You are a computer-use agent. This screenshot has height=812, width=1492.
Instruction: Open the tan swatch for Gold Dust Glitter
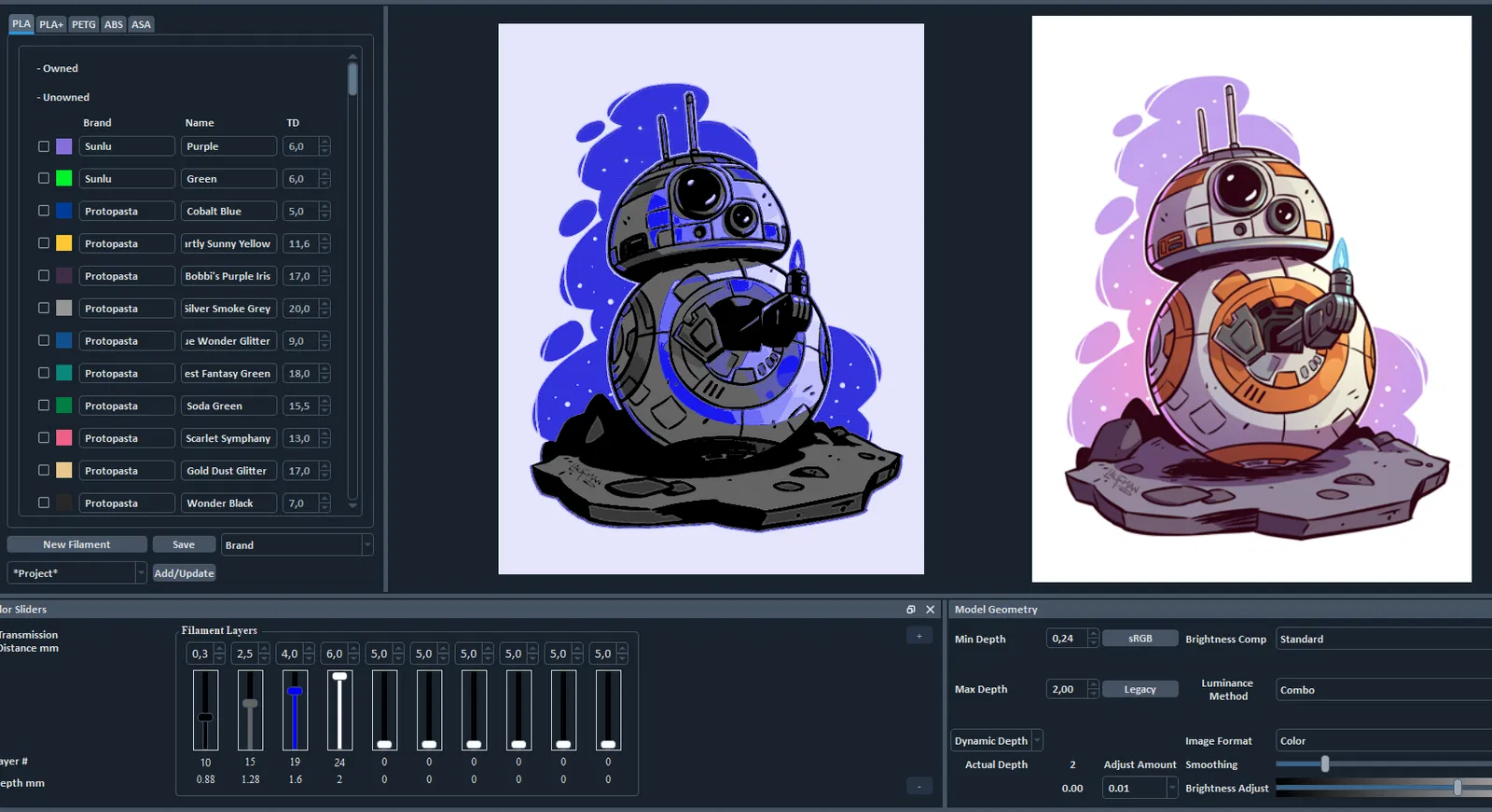pyautogui.click(x=64, y=471)
